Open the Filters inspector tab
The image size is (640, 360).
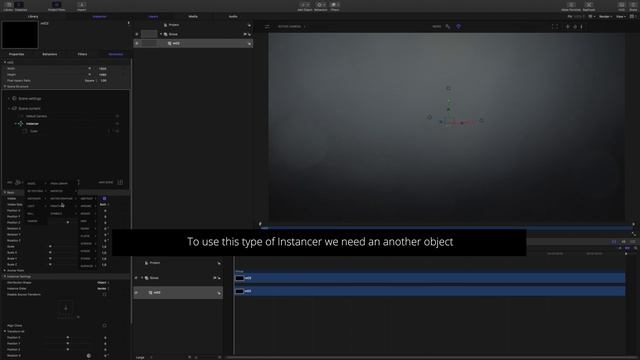tap(82, 54)
